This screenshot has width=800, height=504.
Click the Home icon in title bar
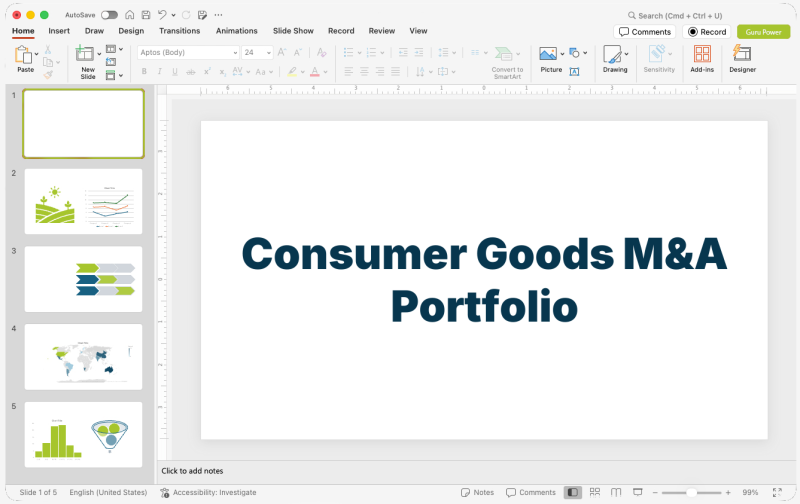[130, 15]
